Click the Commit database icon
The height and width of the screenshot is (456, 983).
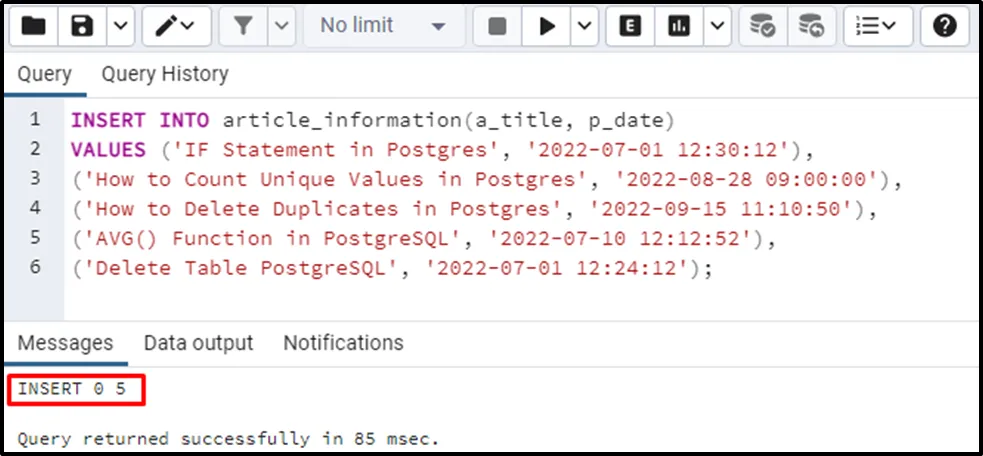[763, 27]
